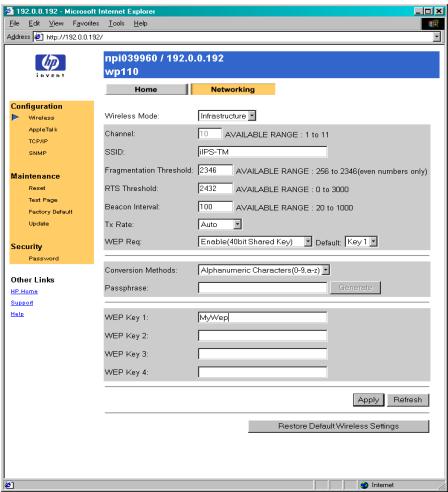
Task: Open the Test Page link
Action: 43,200
